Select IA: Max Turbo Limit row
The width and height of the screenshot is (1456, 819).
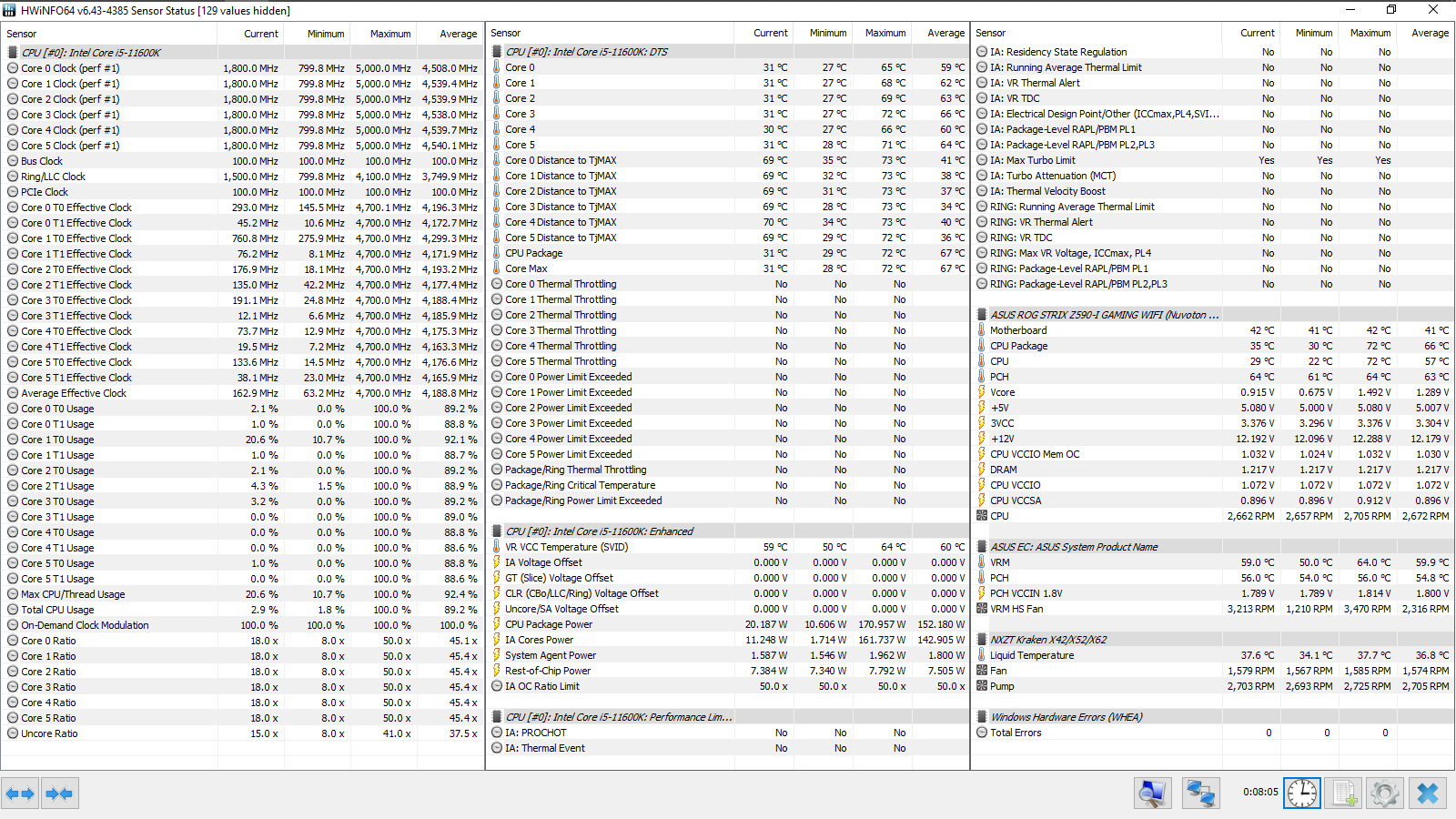pyautogui.click(x=1213, y=160)
